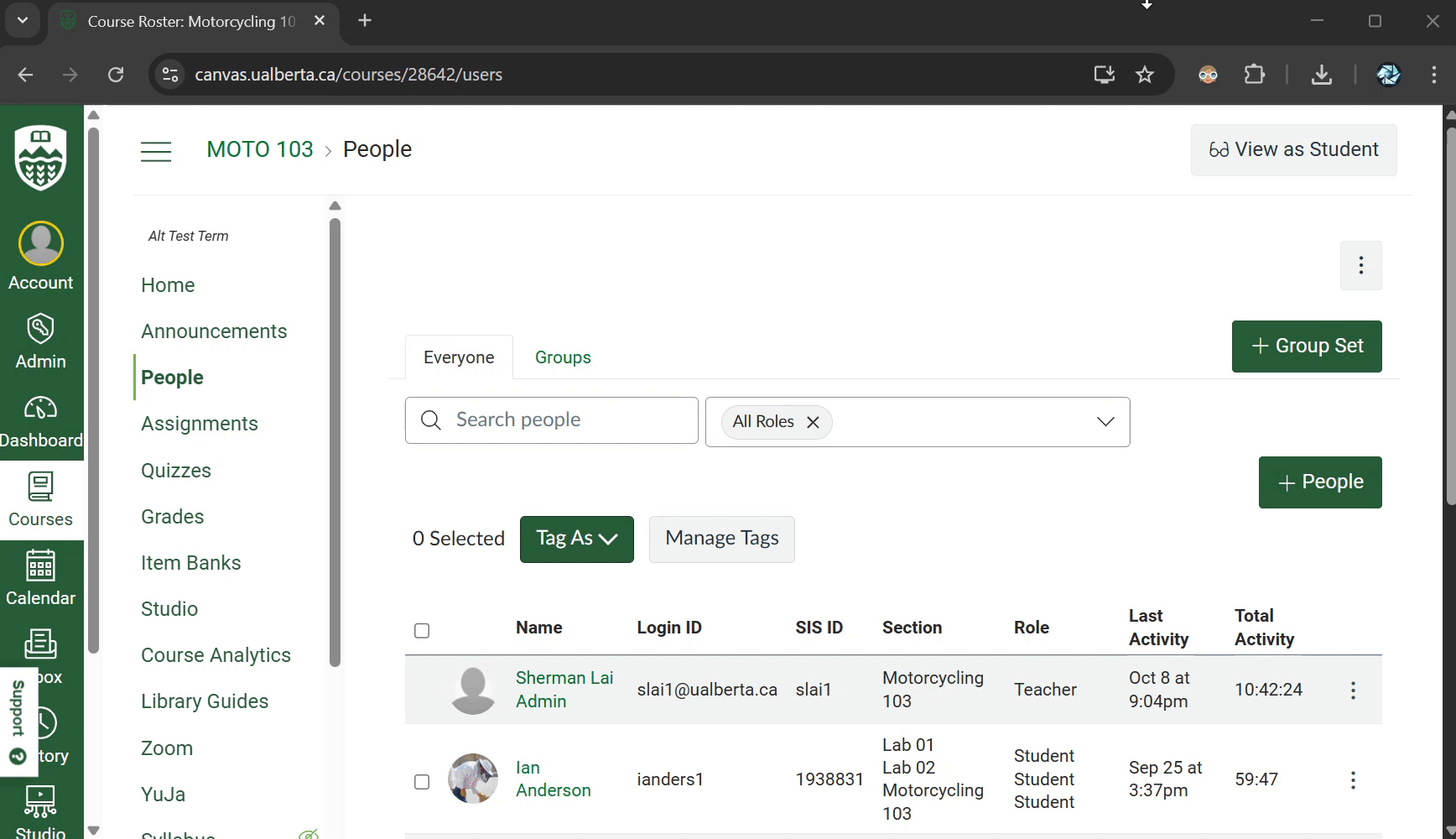The image size is (1456, 839).
Task: Bookmark this page with the star icon
Action: 1144,75
